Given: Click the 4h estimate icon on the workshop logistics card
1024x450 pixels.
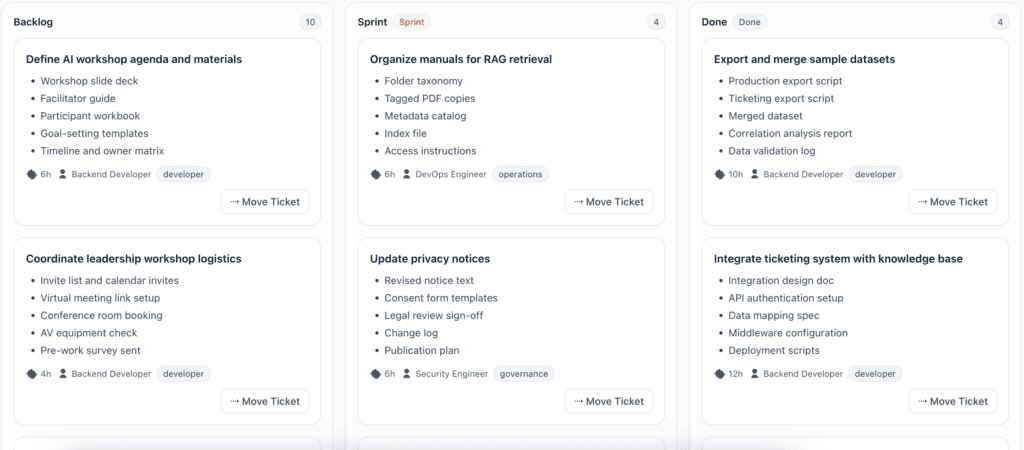Looking at the screenshot, I should (31, 374).
